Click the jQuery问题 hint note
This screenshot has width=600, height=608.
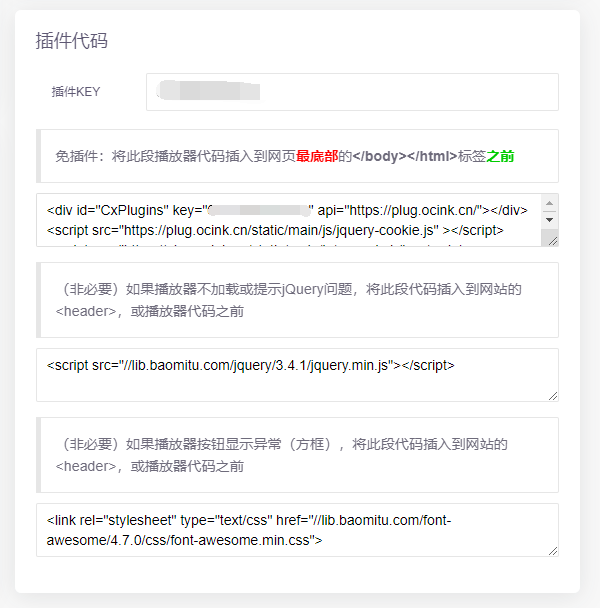point(297,300)
